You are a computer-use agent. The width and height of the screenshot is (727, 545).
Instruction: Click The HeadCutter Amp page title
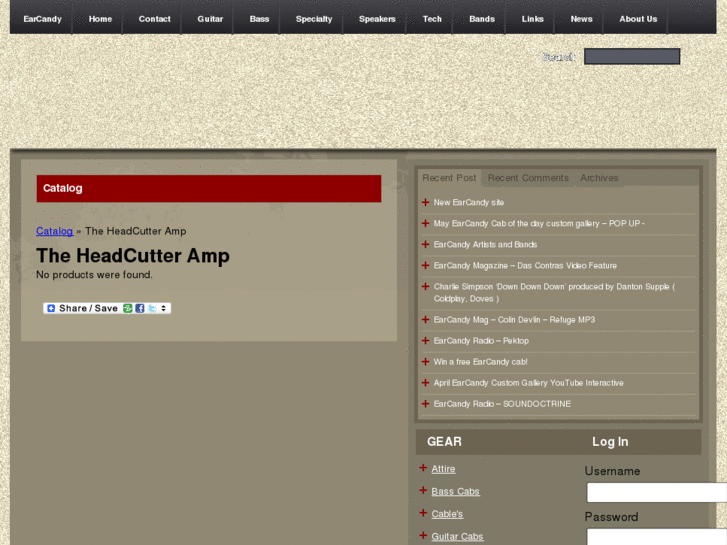click(x=133, y=256)
